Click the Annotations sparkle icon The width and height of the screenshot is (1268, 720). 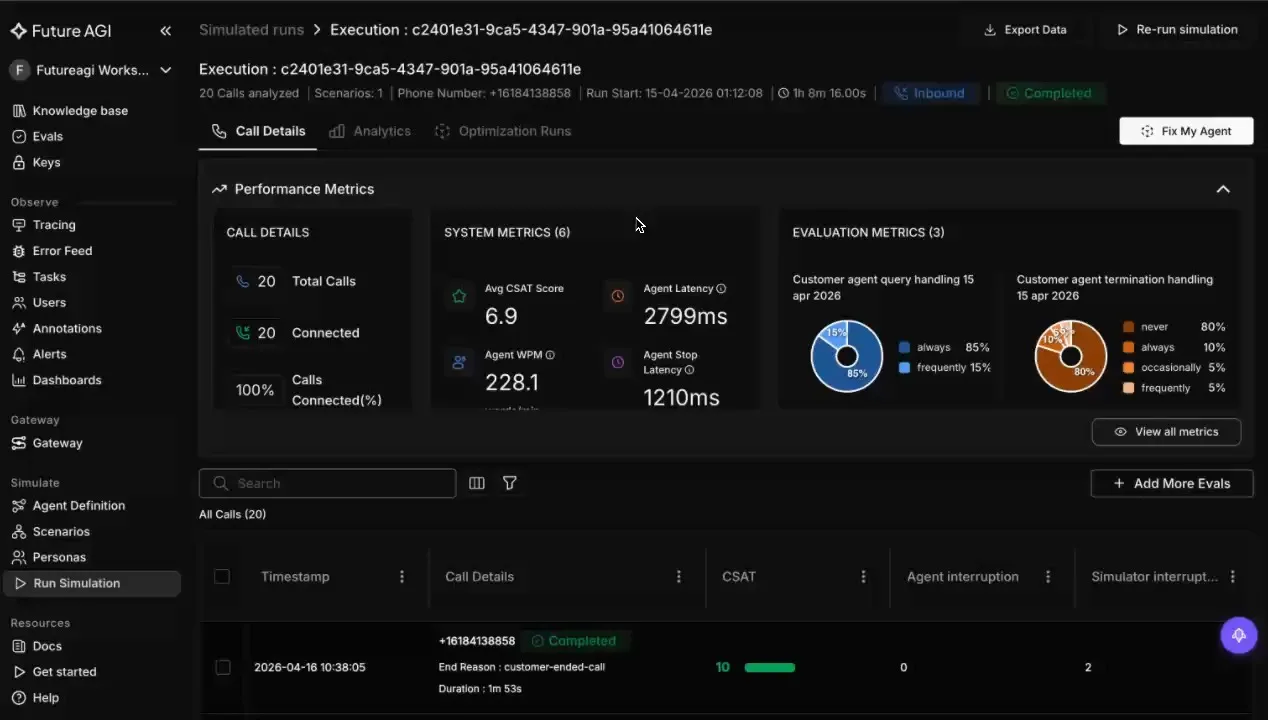(x=18, y=329)
